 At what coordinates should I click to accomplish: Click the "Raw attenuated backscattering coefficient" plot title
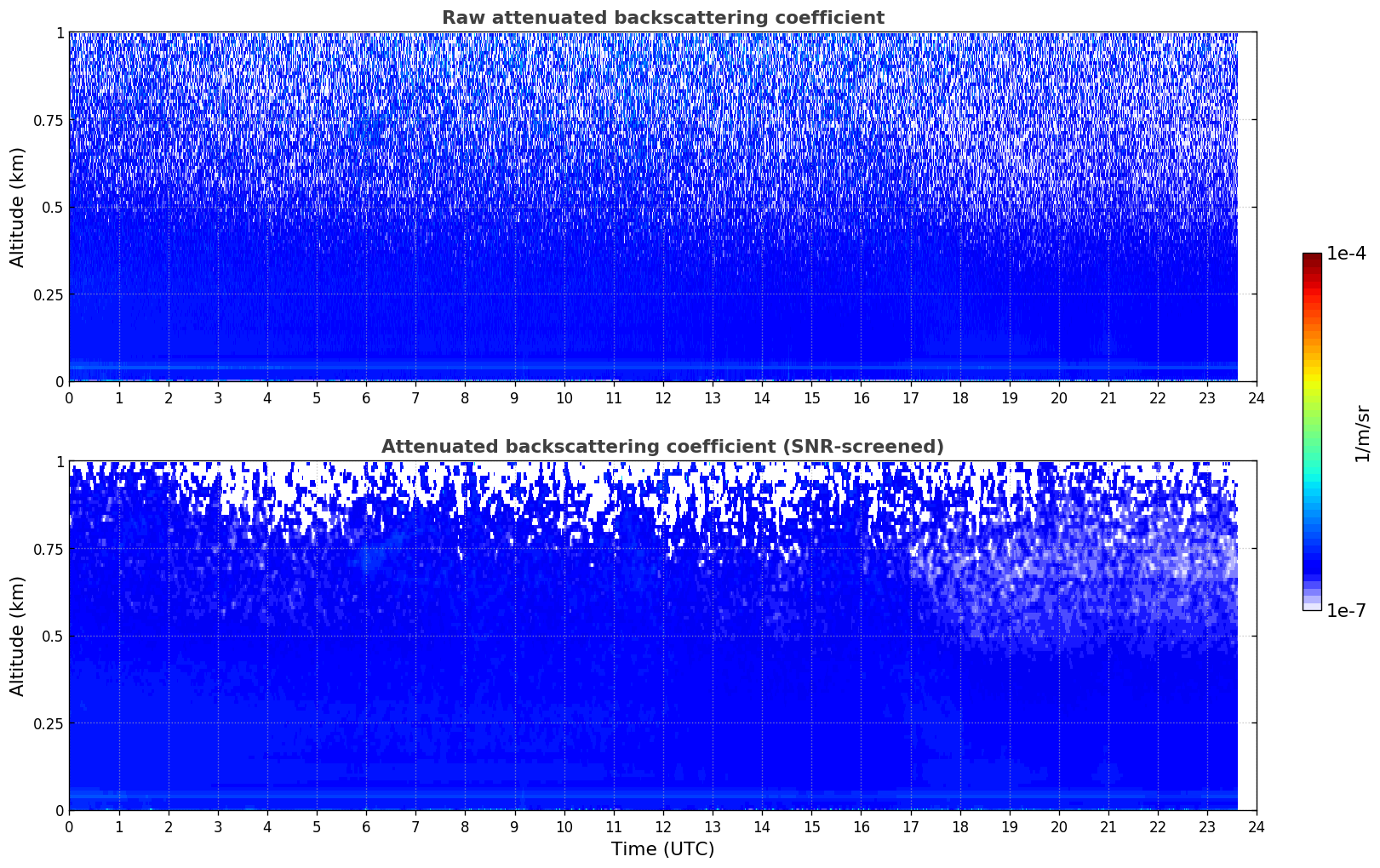(x=662, y=18)
